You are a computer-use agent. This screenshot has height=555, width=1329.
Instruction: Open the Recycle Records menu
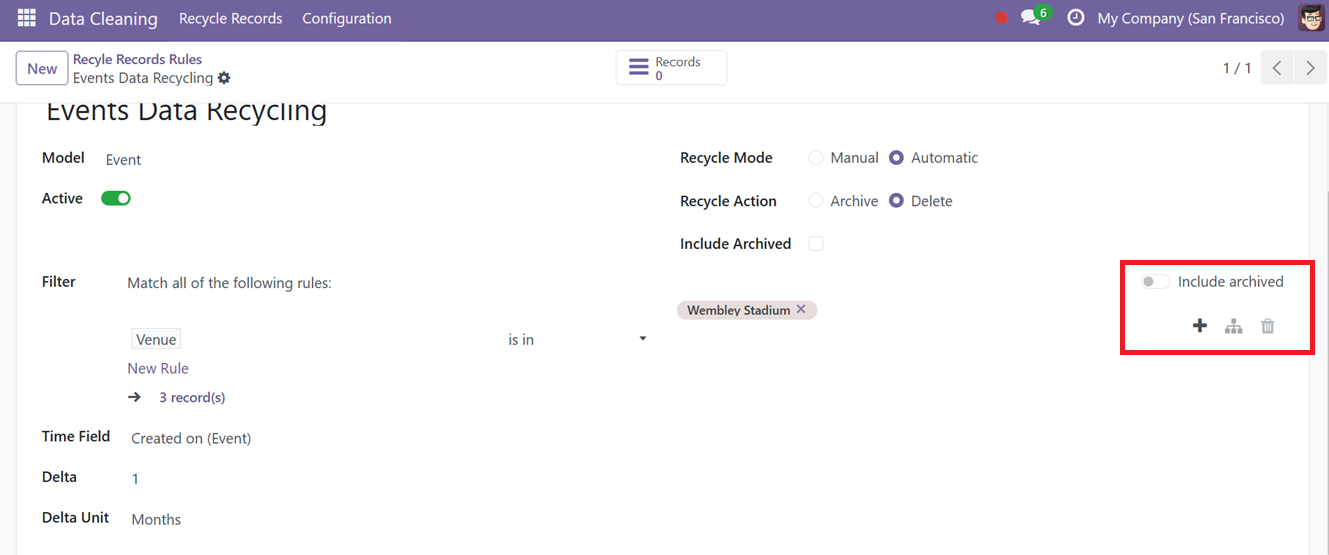pos(230,18)
